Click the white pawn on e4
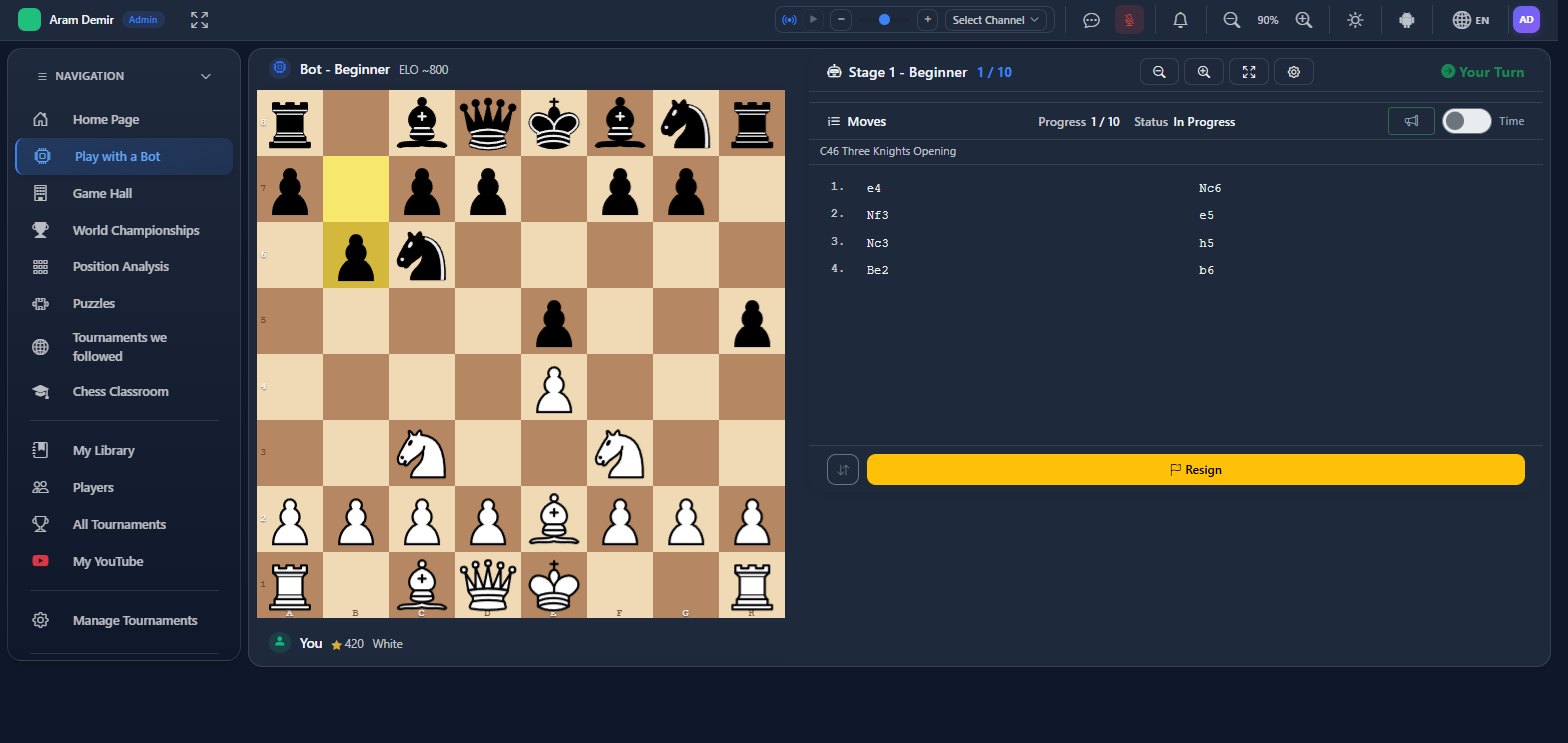The width and height of the screenshot is (1568, 743). (x=554, y=387)
